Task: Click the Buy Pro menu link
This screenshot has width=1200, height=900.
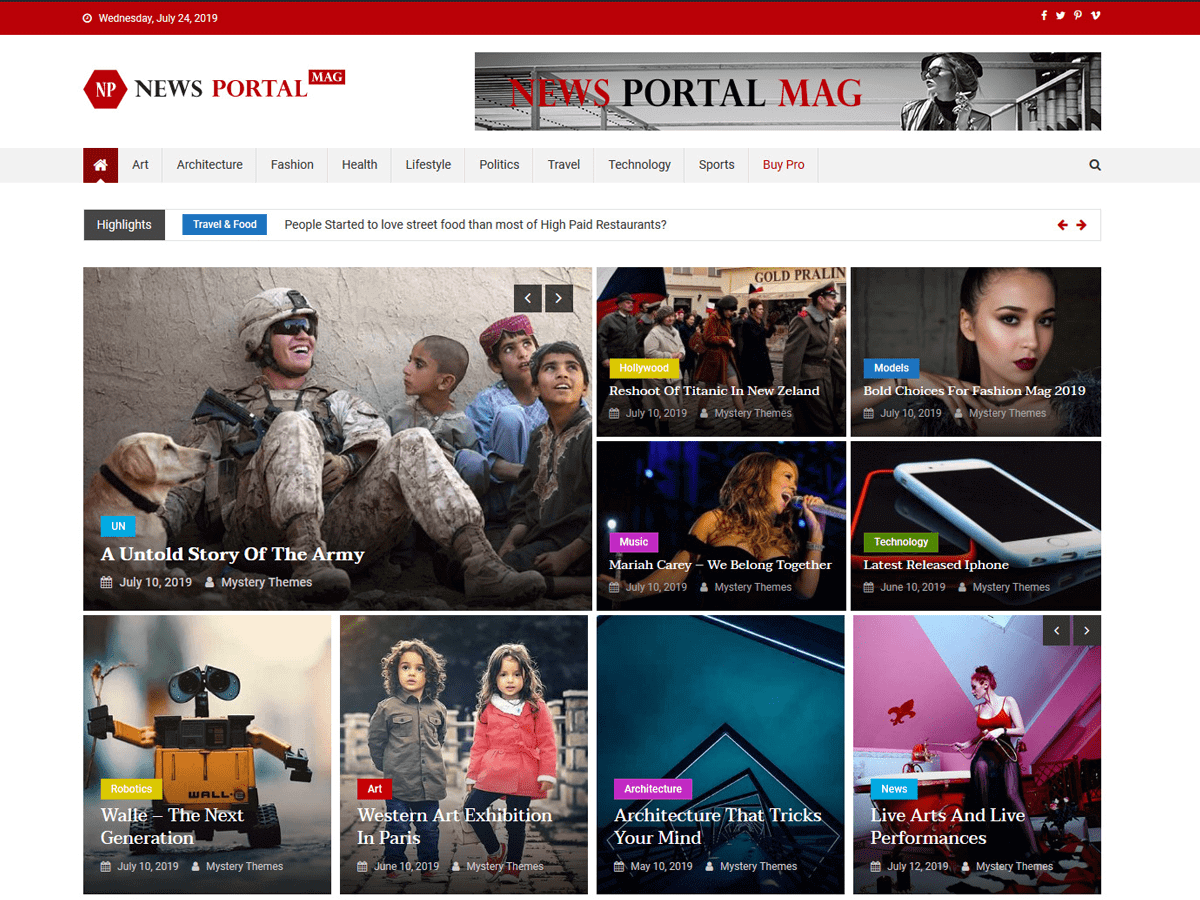Action: 783,165
